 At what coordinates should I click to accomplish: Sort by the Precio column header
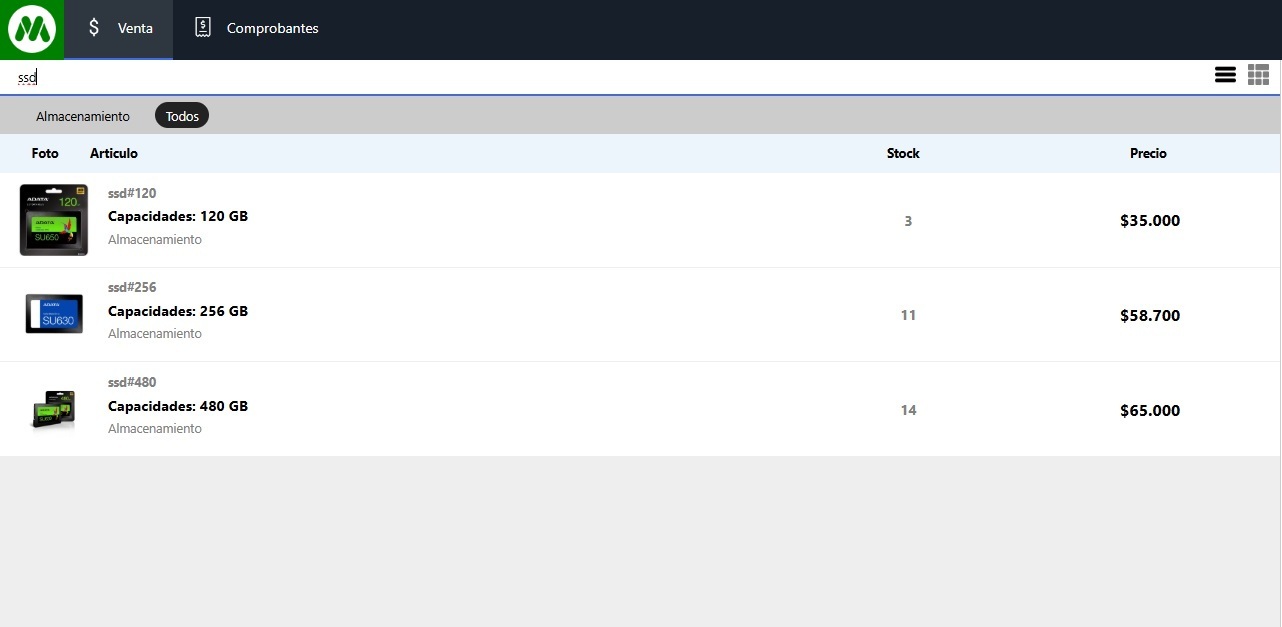tap(1148, 153)
